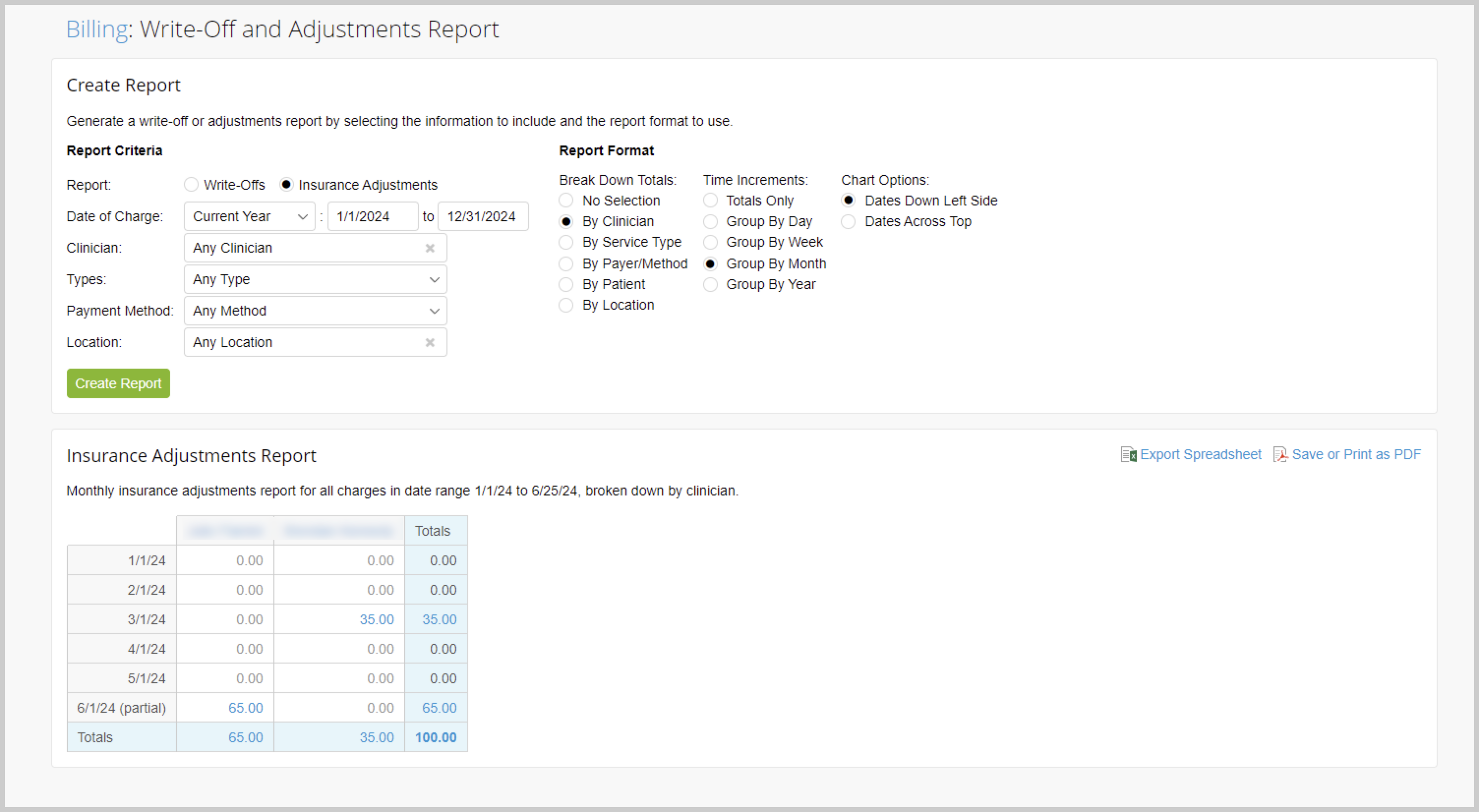The width and height of the screenshot is (1479, 812).
Task: Open the 65.00 clinician total in Totals row
Action: [x=246, y=737]
